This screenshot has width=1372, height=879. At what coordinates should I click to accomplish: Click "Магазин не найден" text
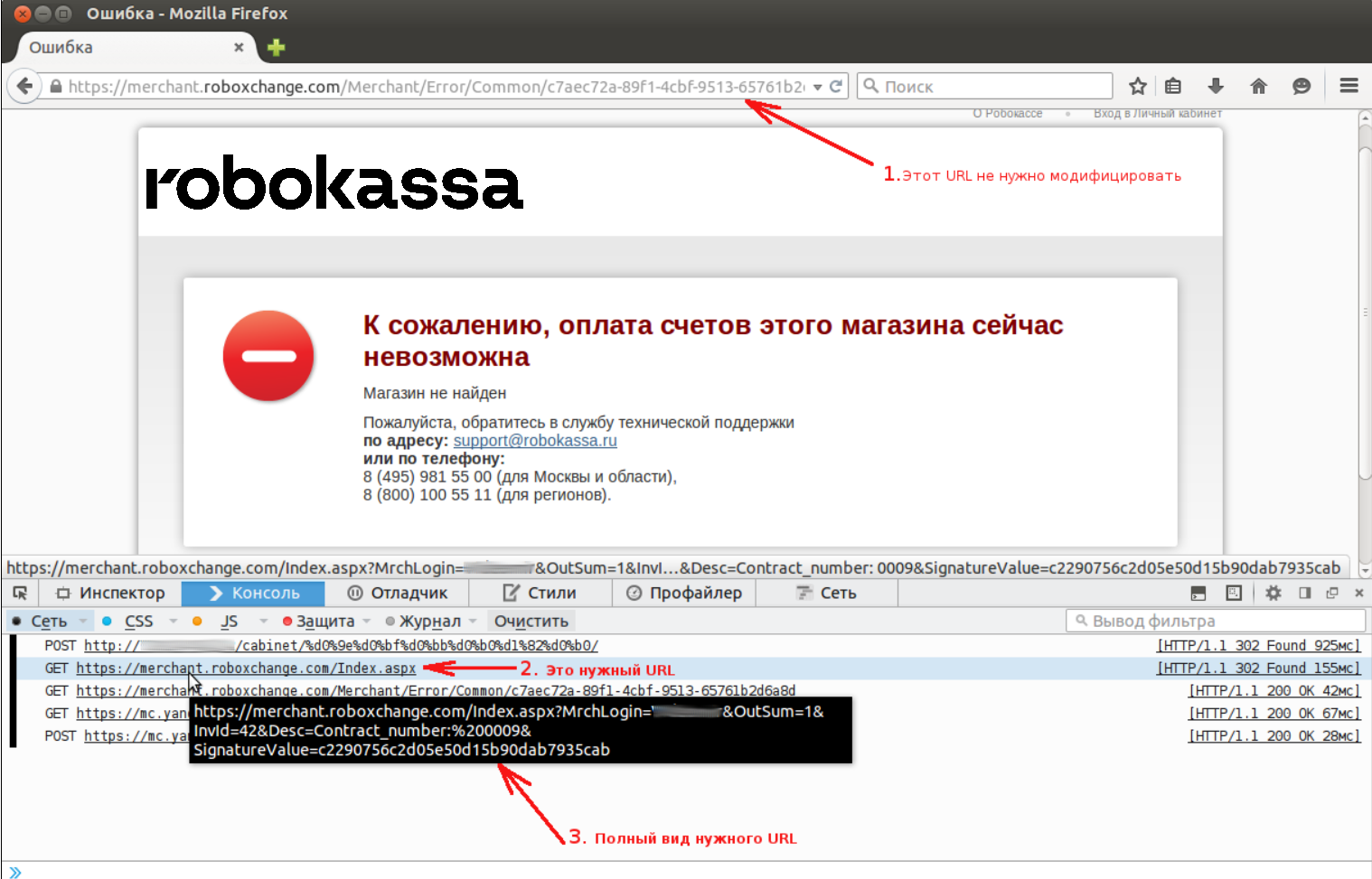435,393
